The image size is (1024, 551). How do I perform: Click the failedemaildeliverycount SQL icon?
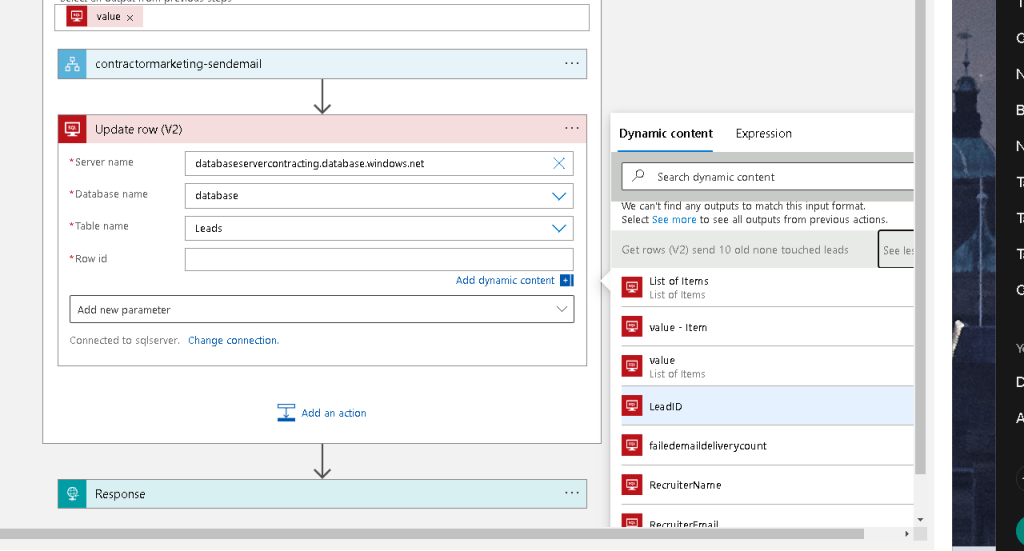632,445
